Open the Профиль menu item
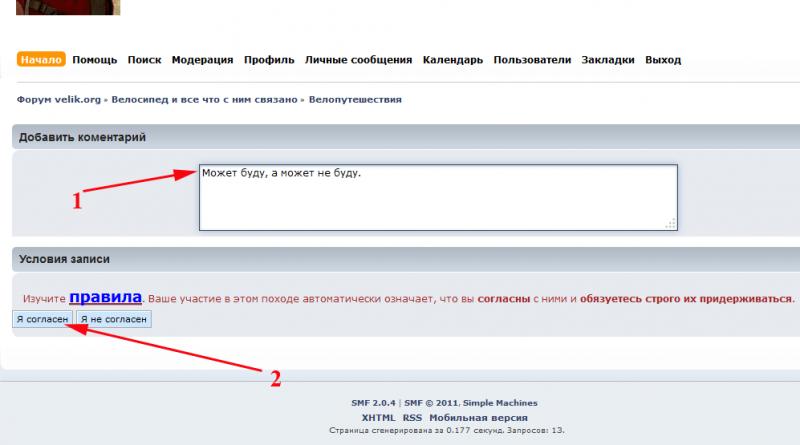 (x=268, y=60)
